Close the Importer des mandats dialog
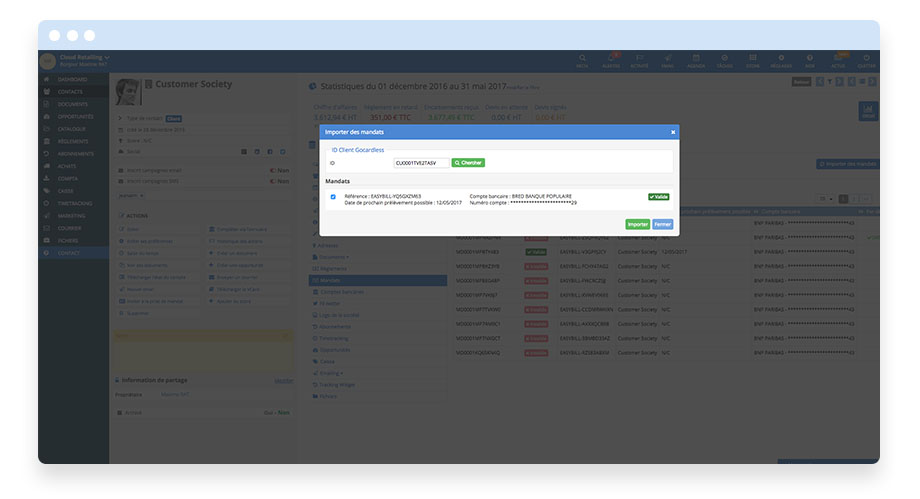 tap(672, 132)
